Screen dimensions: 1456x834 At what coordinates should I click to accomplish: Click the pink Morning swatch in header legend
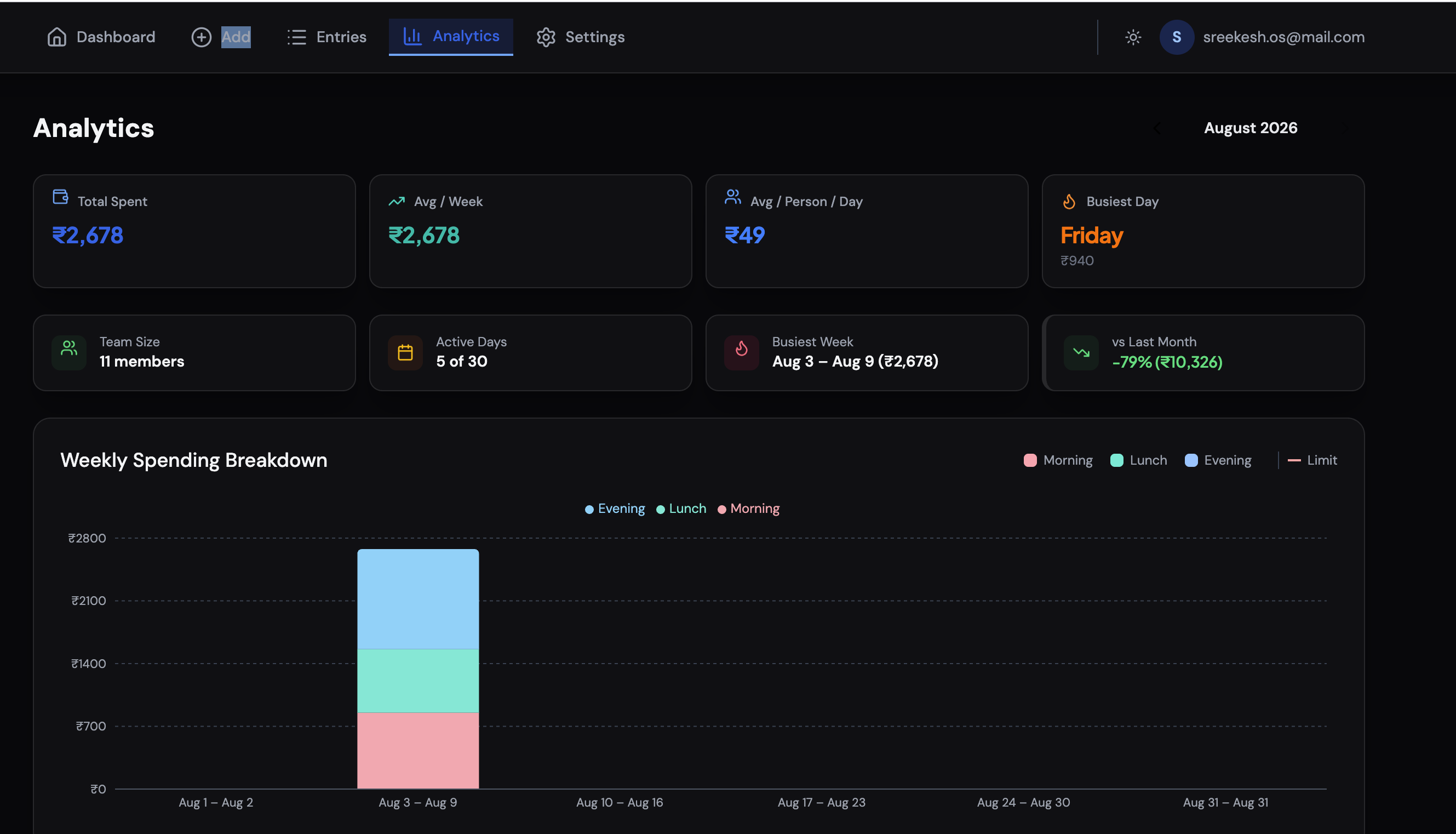tap(1029, 460)
